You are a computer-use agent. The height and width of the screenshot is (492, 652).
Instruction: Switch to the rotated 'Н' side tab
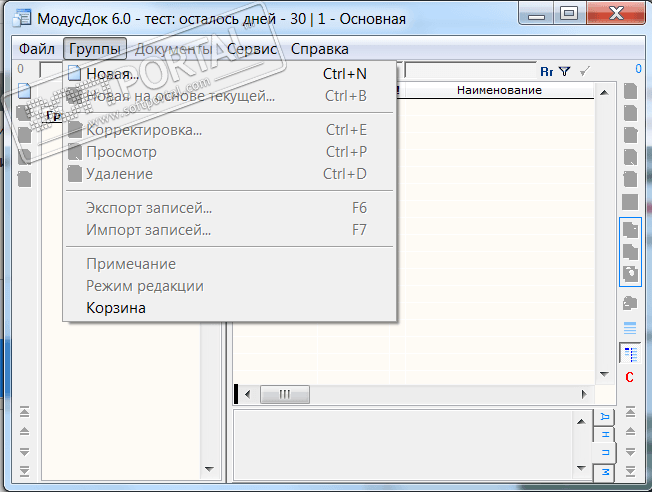[x=605, y=434]
